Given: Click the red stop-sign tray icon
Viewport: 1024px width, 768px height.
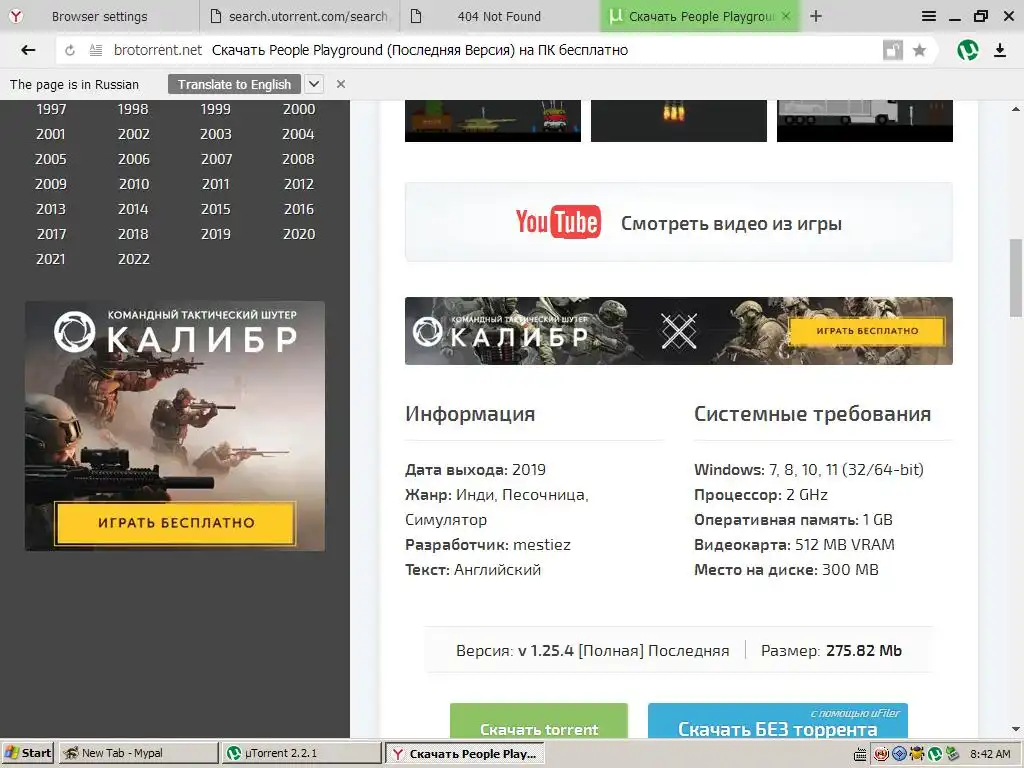Looking at the screenshot, I should pyautogui.click(x=881, y=754).
